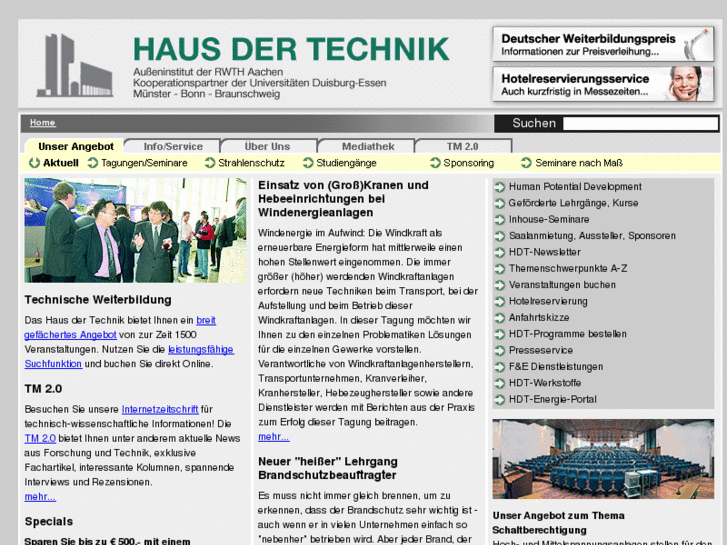Follow the TM 2.0 text link in paragraph
The height and width of the screenshot is (545, 727).
click(40, 438)
